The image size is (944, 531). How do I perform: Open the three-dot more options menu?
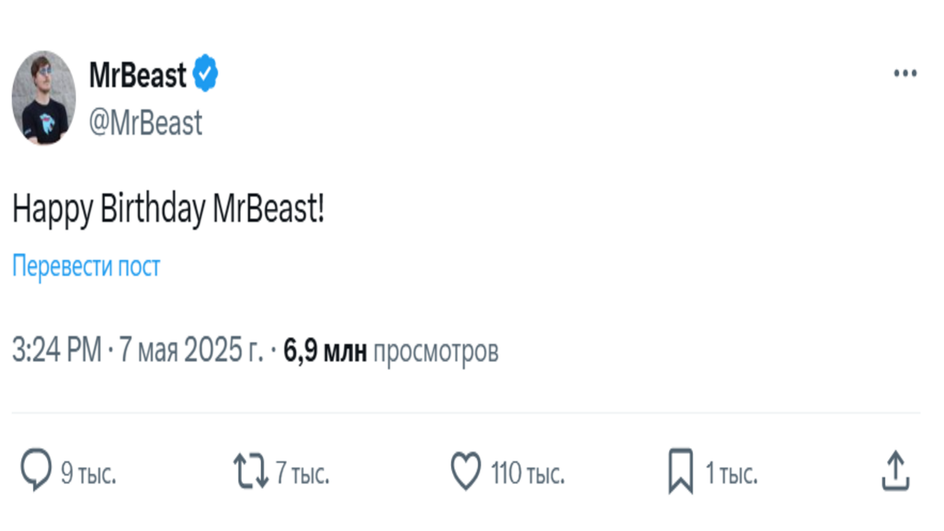(x=905, y=73)
